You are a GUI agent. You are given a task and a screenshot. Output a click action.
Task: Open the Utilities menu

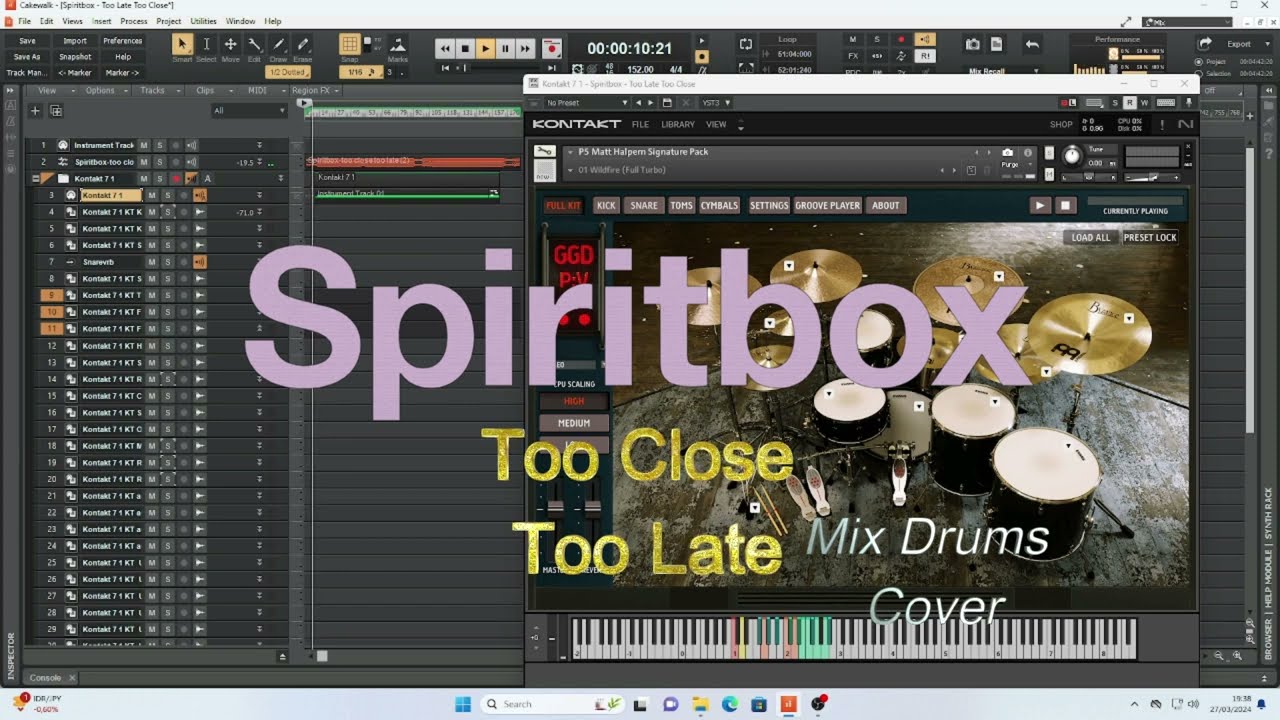coord(203,21)
